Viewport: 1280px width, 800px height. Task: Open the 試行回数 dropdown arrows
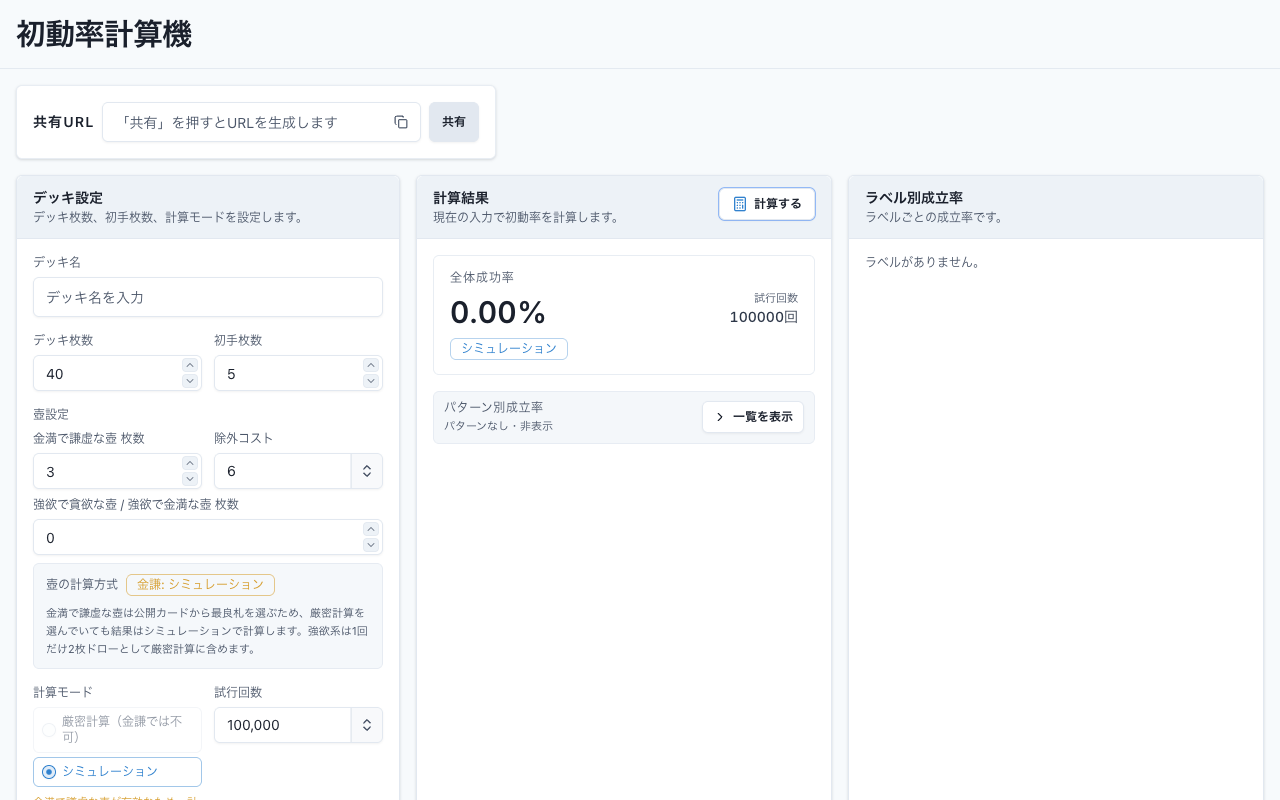[x=367, y=725]
